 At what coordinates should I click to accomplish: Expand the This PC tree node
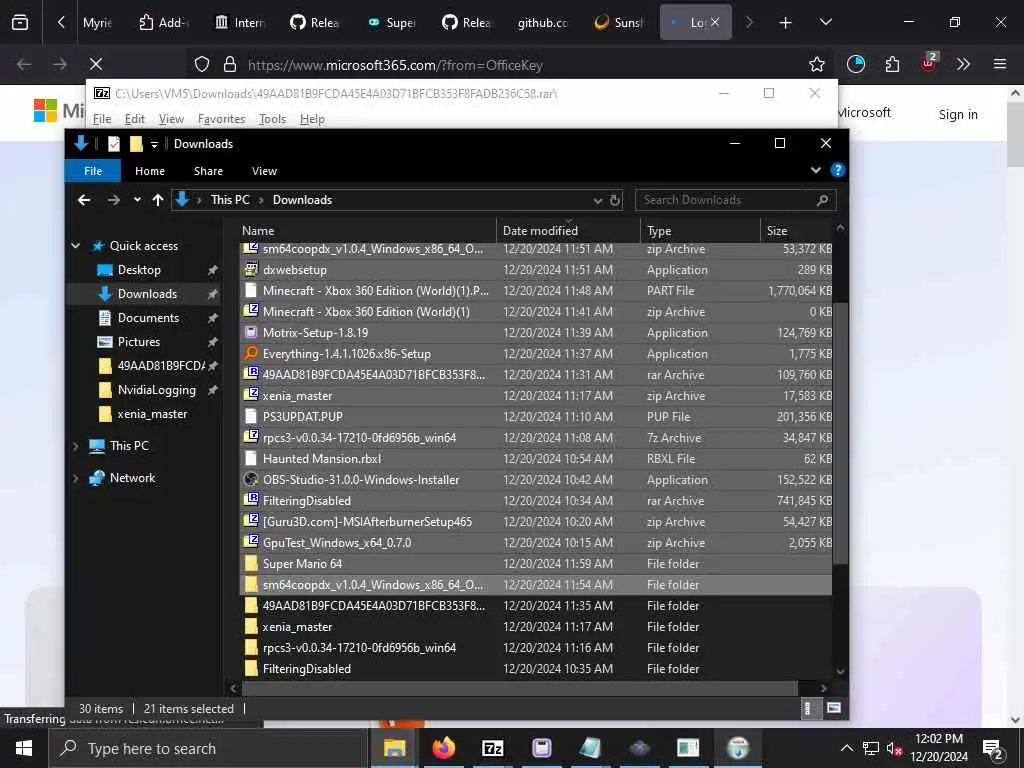point(76,446)
